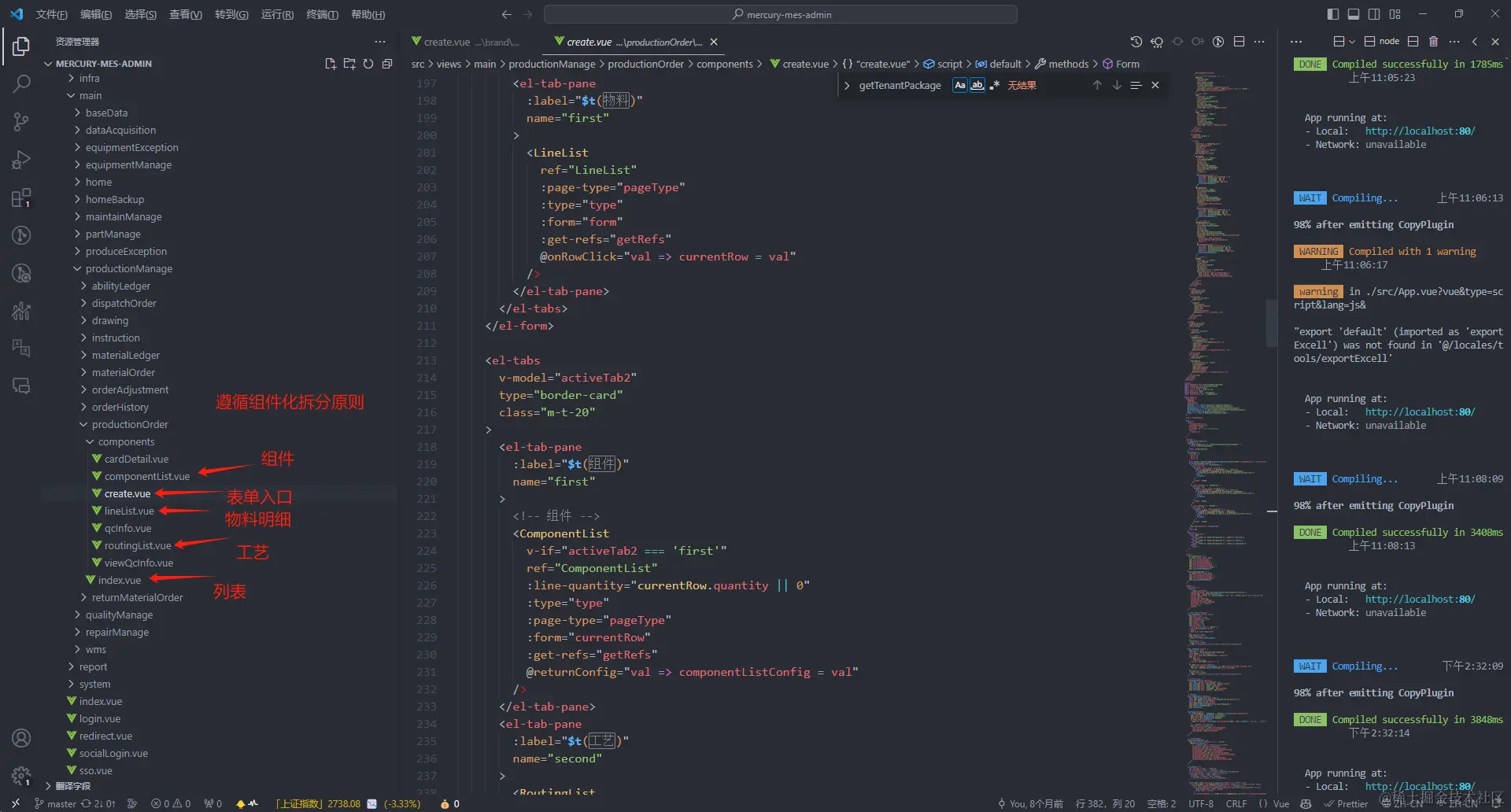This screenshot has width=1511, height=812.
Task: Change the CRLF end of line sequence
Action: tap(1236, 803)
